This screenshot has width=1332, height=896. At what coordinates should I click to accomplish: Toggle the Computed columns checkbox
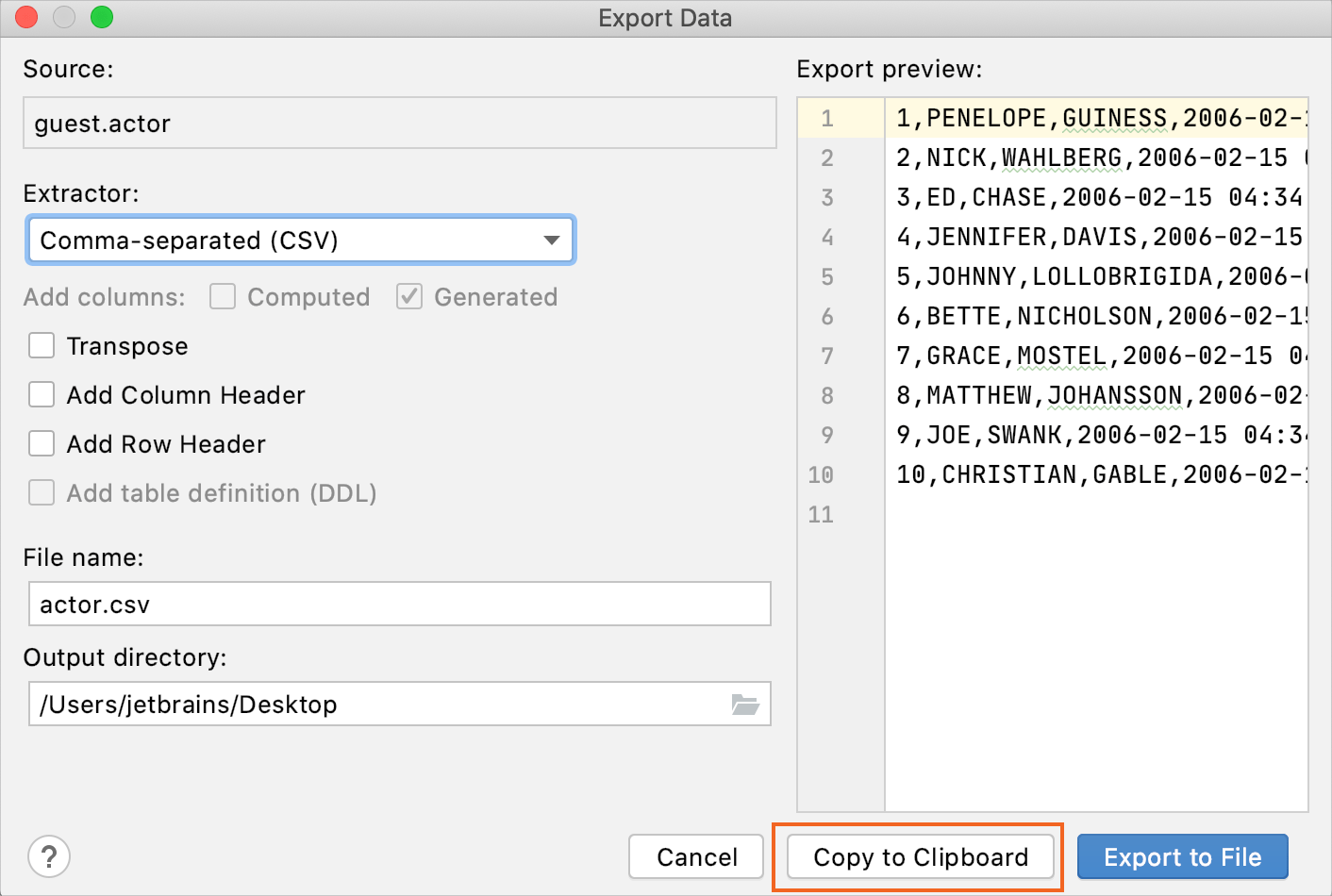pos(223,296)
